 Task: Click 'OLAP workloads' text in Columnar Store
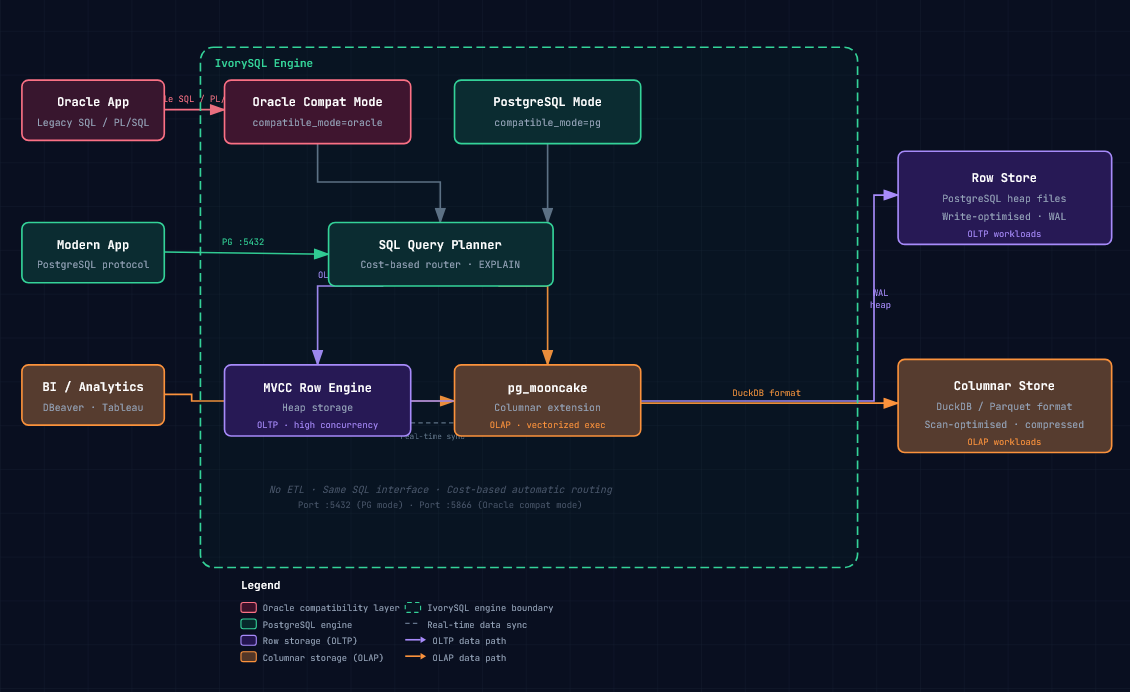[1005, 442]
